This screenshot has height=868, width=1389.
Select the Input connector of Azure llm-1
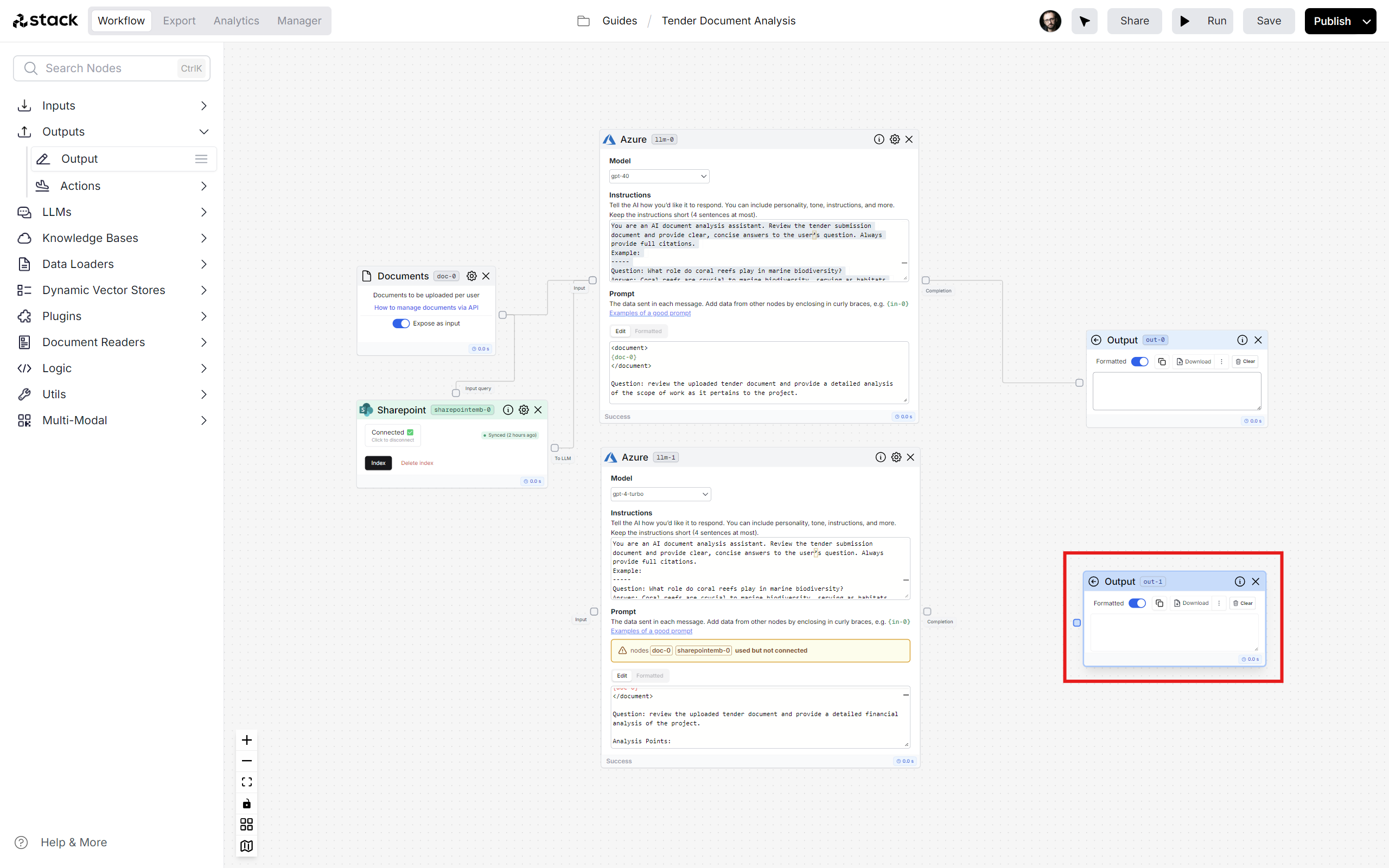tap(594, 612)
